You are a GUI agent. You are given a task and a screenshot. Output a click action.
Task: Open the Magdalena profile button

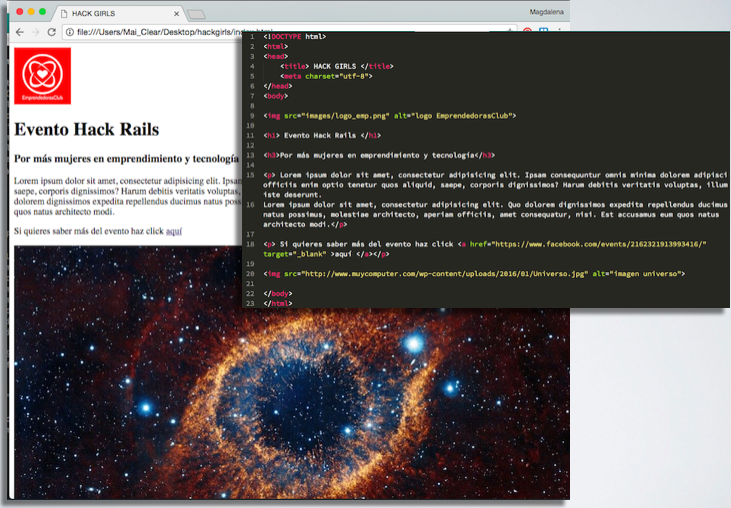coord(546,12)
